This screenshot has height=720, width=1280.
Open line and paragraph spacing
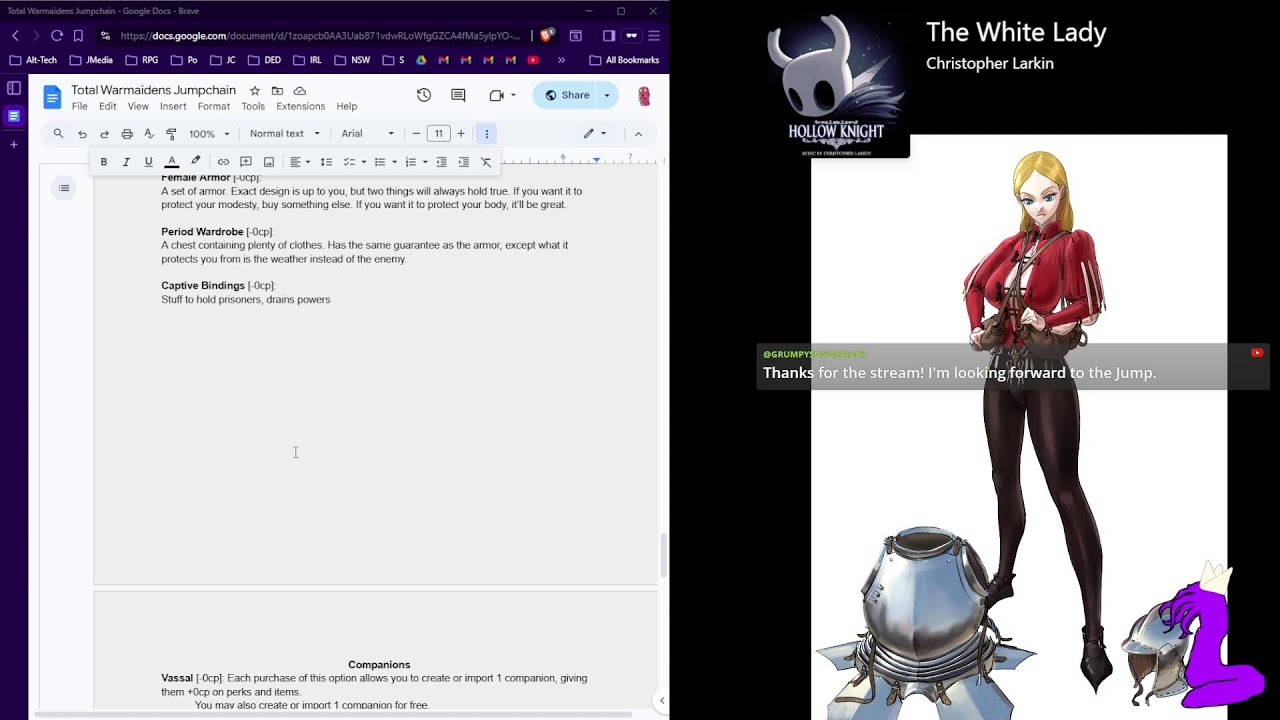point(326,162)
